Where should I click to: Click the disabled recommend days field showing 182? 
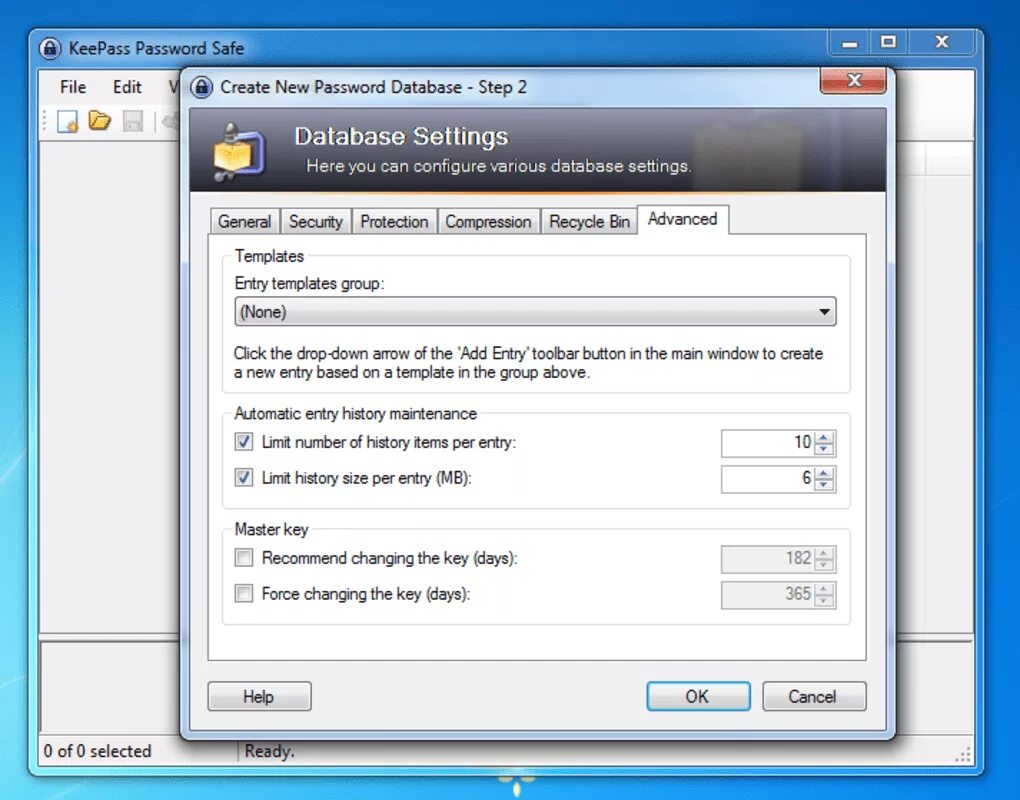pyautogui.click(x=768, y=559)
